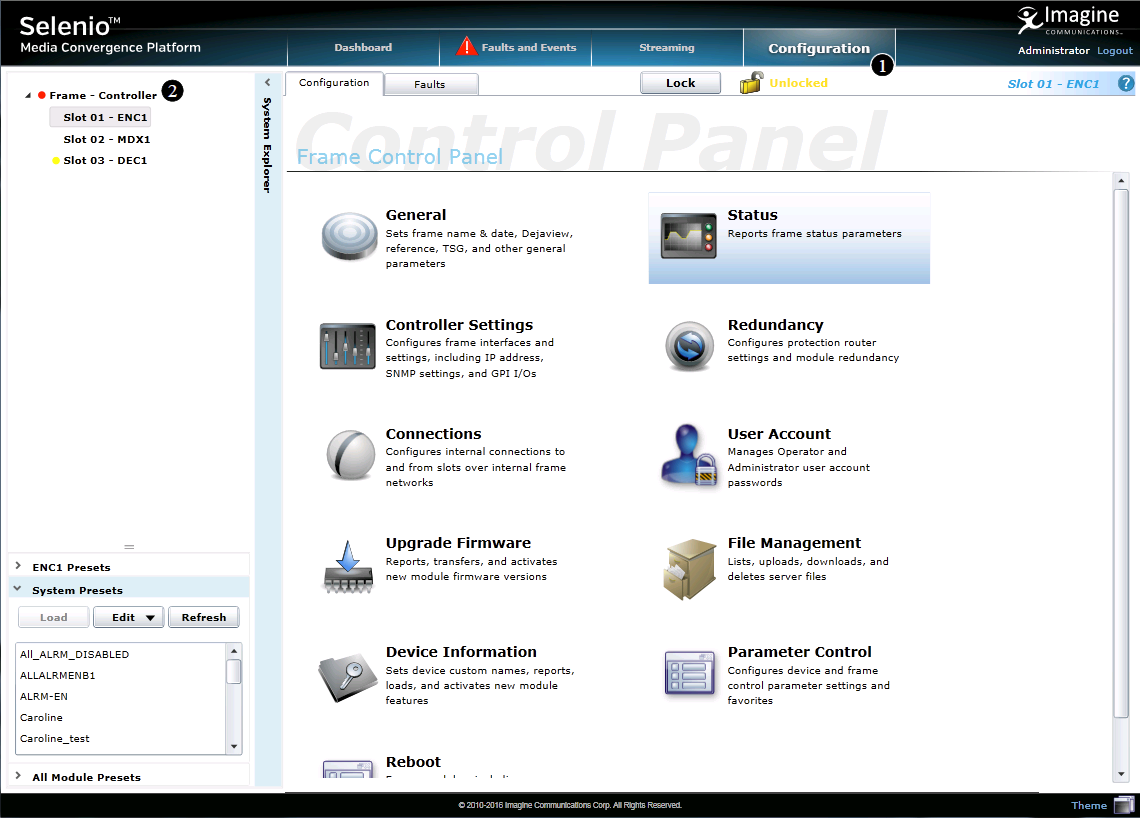Open the Upgrade Firmware chip icon
Screen dimensions: 1140x818
[x=348, y=567]
